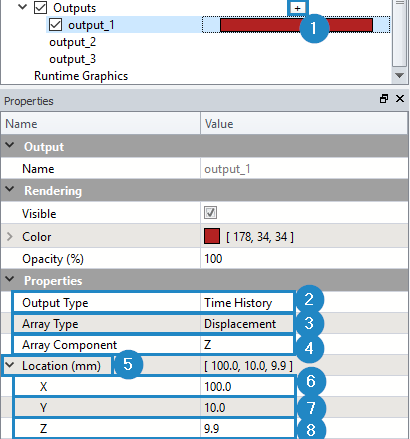Select the output_1 tree item label
This screenshot has width=410, height=439.
pyautogui.click(x=91, y=25)
